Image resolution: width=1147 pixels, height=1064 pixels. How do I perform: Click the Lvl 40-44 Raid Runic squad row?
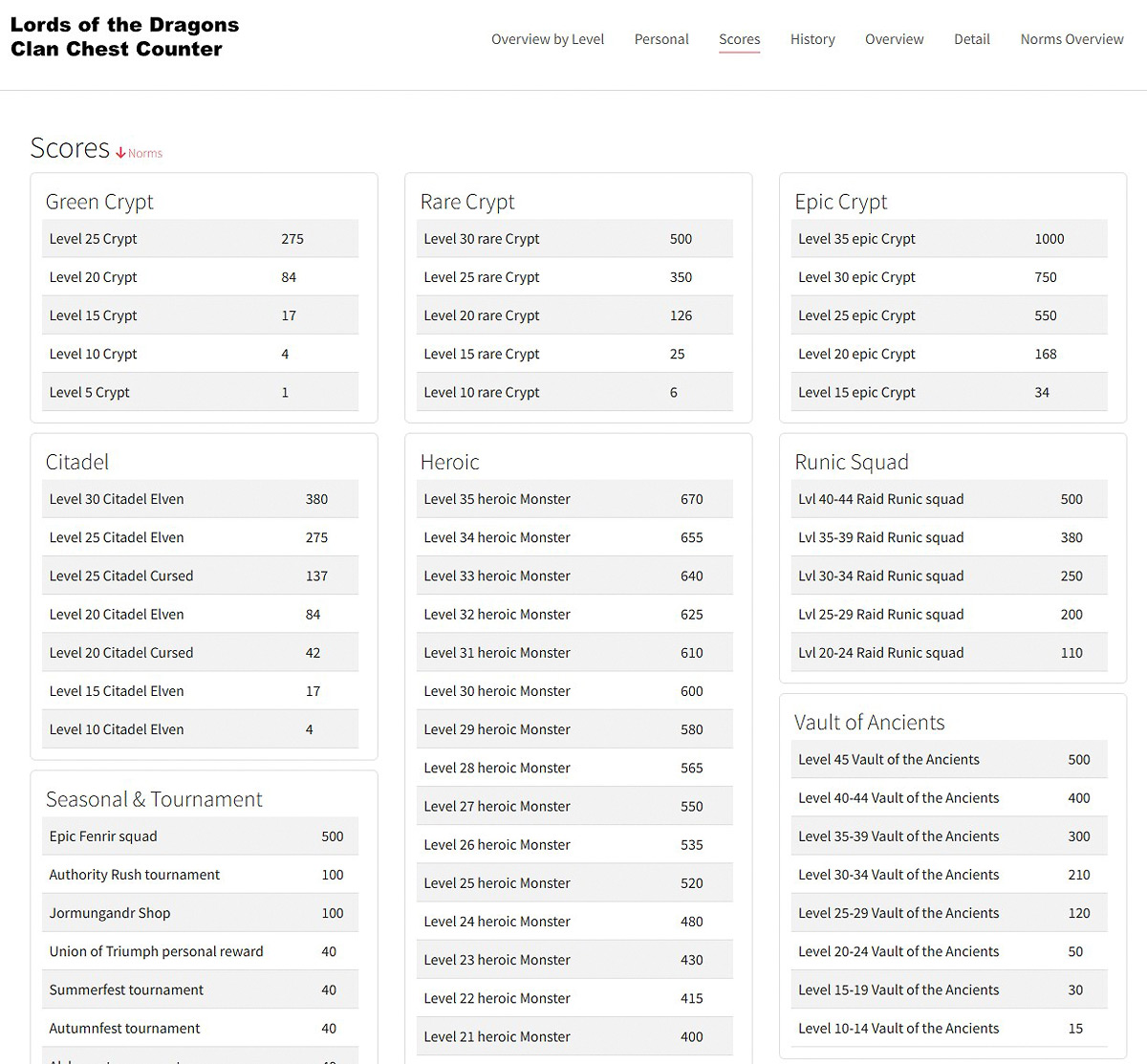tap(949, 499)
